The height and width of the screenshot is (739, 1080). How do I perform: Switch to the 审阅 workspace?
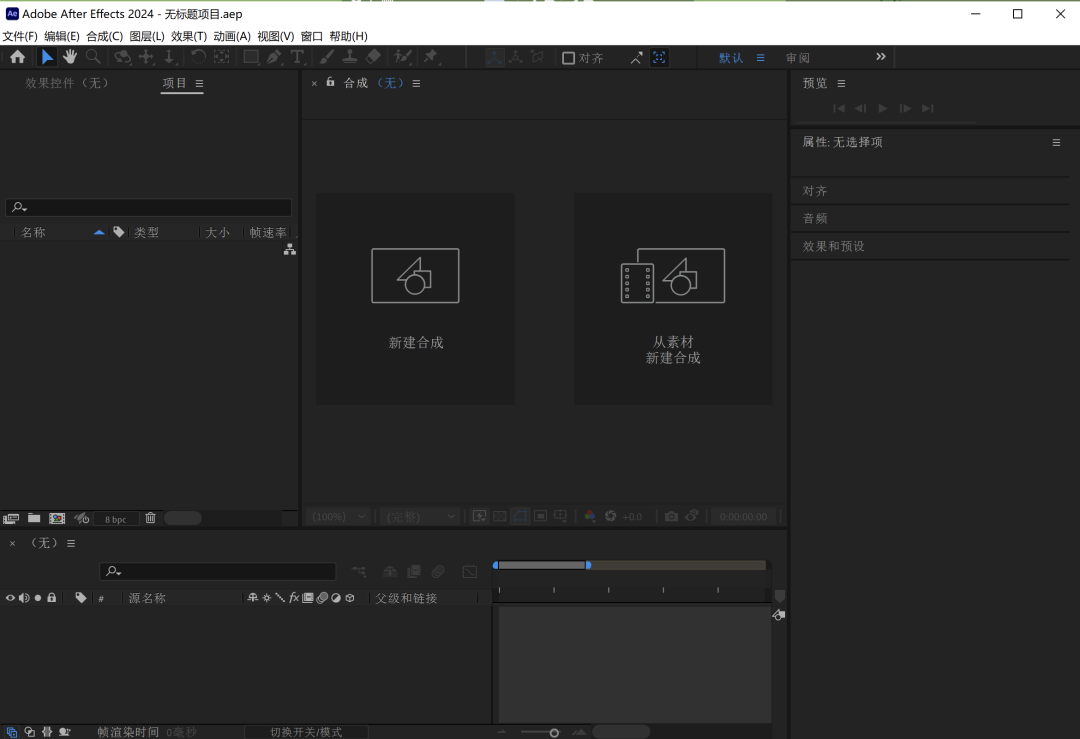798,58
